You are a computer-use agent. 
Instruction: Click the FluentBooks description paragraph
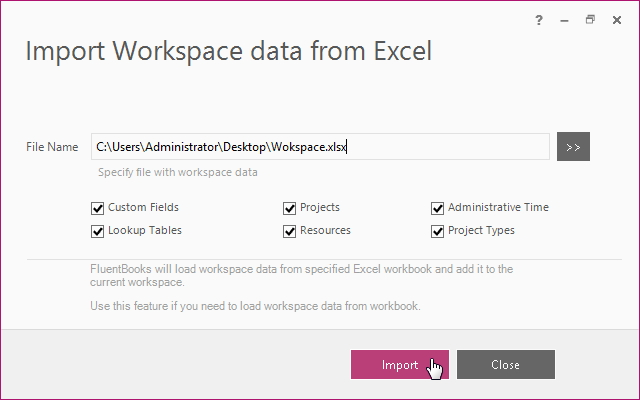point(301,276)
